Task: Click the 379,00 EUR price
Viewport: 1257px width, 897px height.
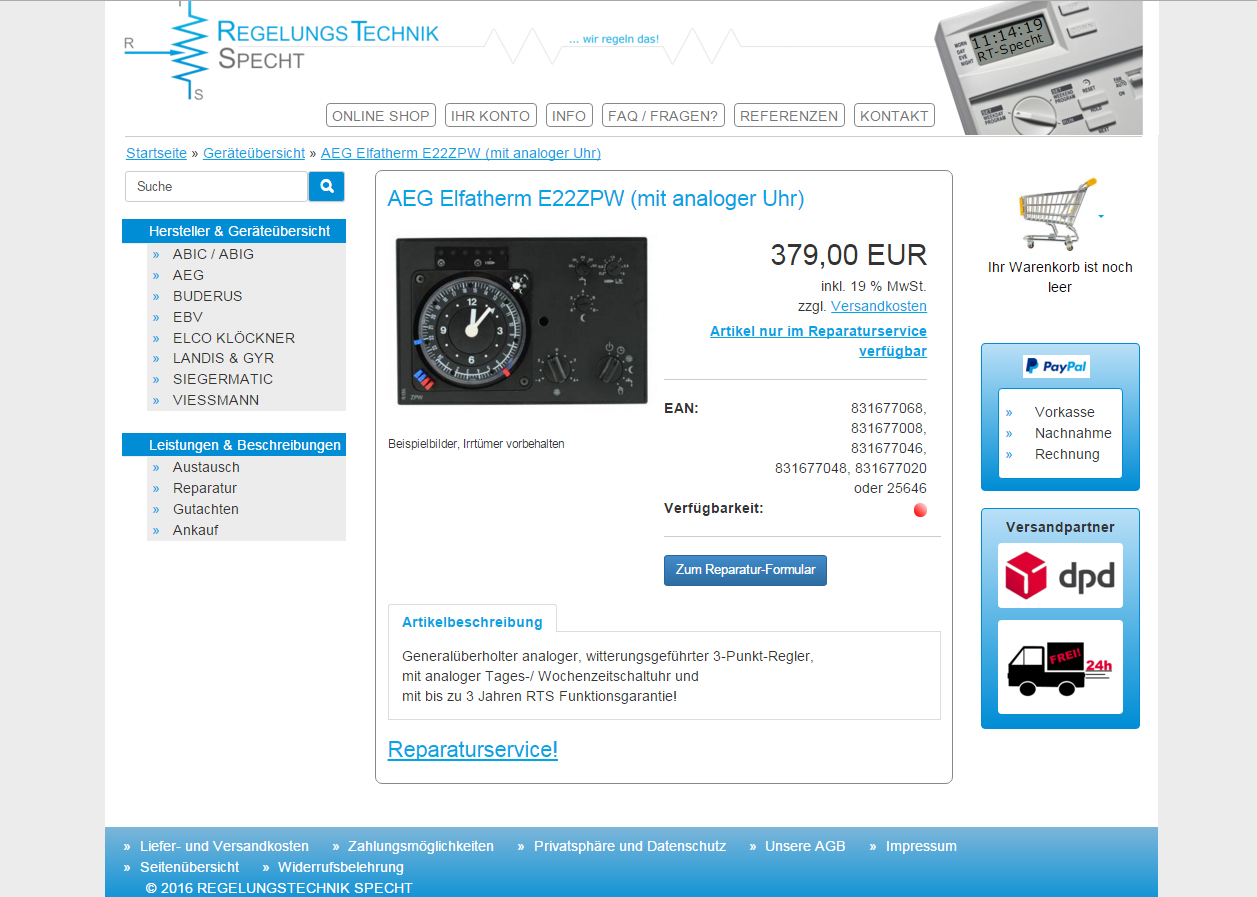Action: click(849, 255)
